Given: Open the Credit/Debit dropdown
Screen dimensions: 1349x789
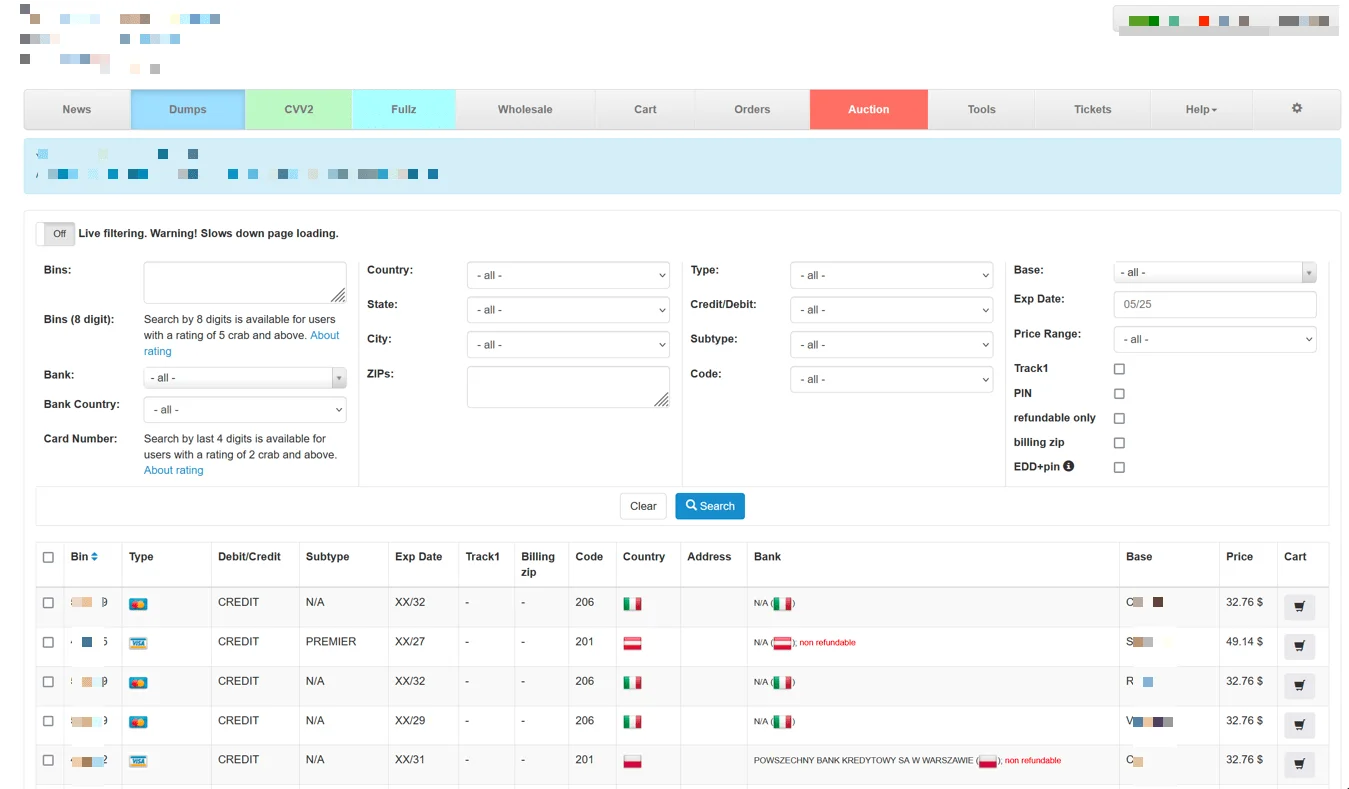Looking at the screenshot, I should 891,310.
